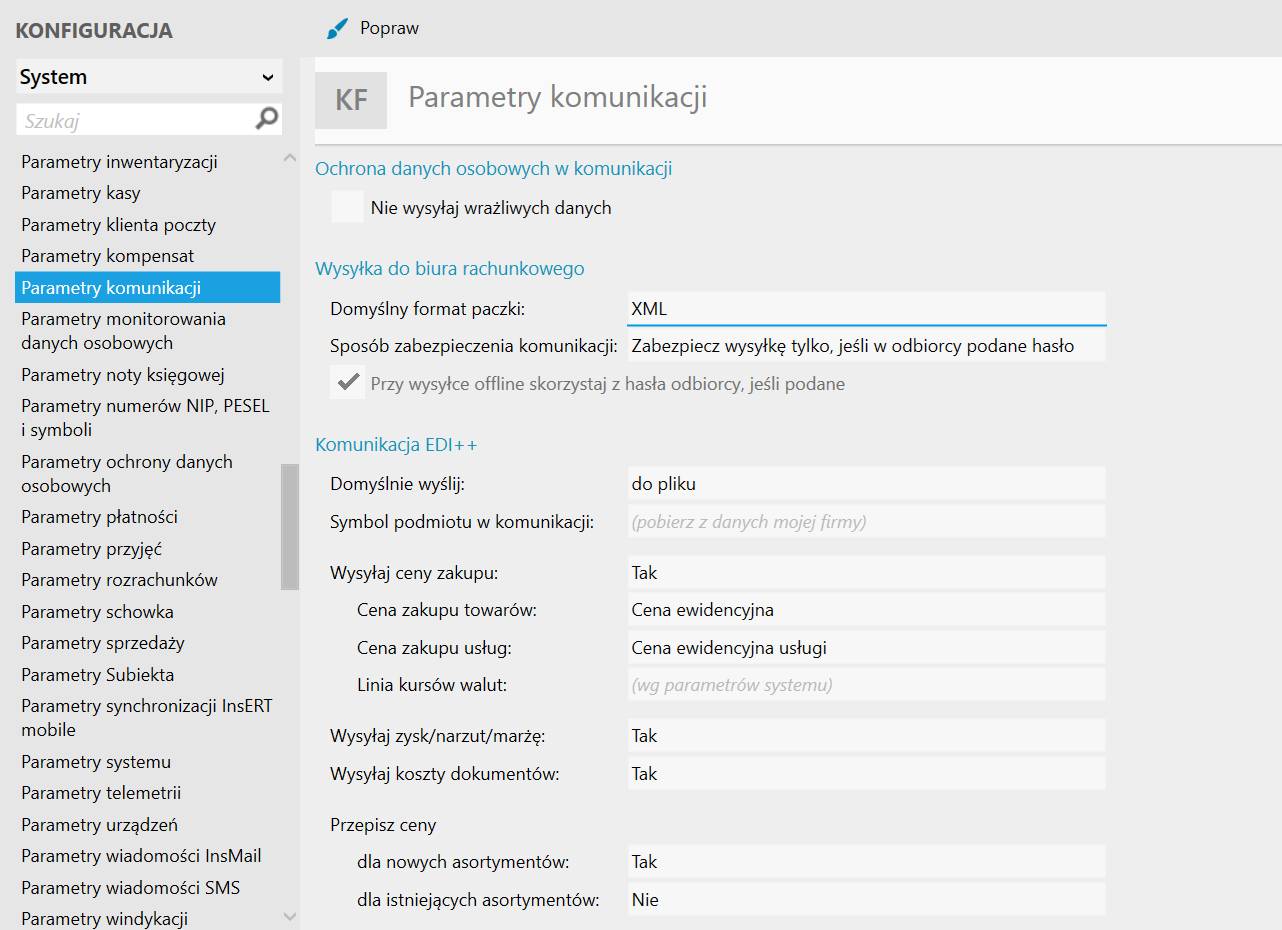Viewport: 1282px width, 930px height.
Task: Click the KF module icon
Action: 351,100
